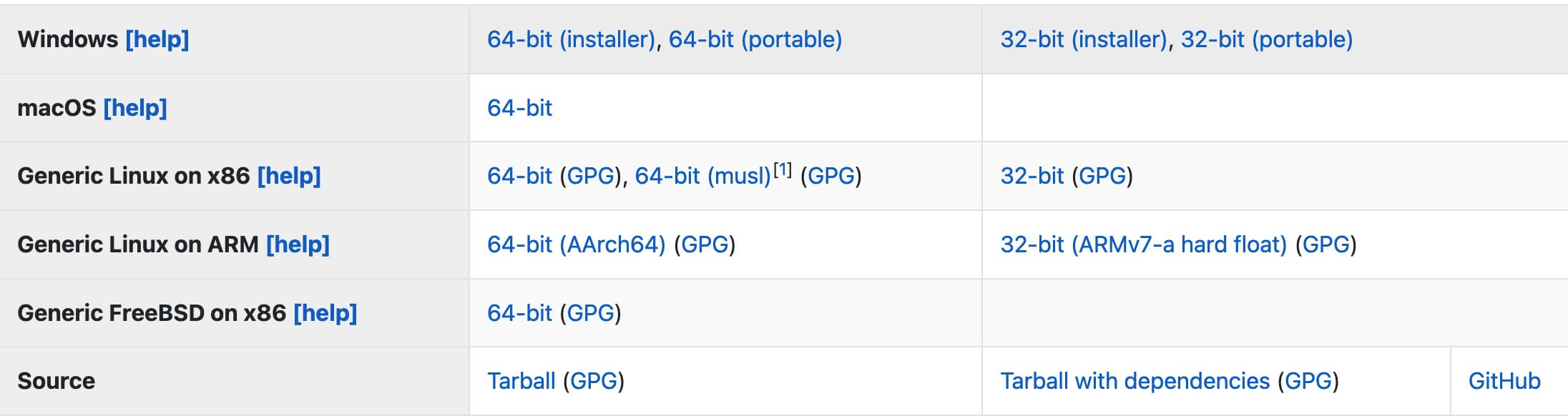This screenshot has width=1568, height=416.
Task: Download the source Tarball
Action: tap(521, 381)
